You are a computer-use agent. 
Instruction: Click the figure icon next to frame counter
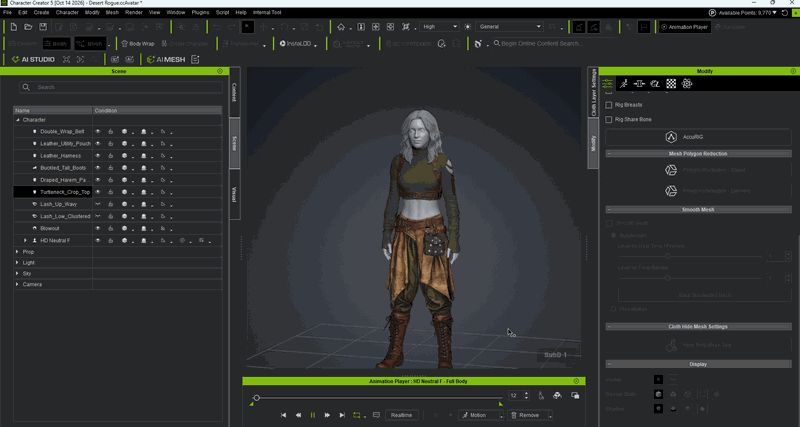pos(541,395)
